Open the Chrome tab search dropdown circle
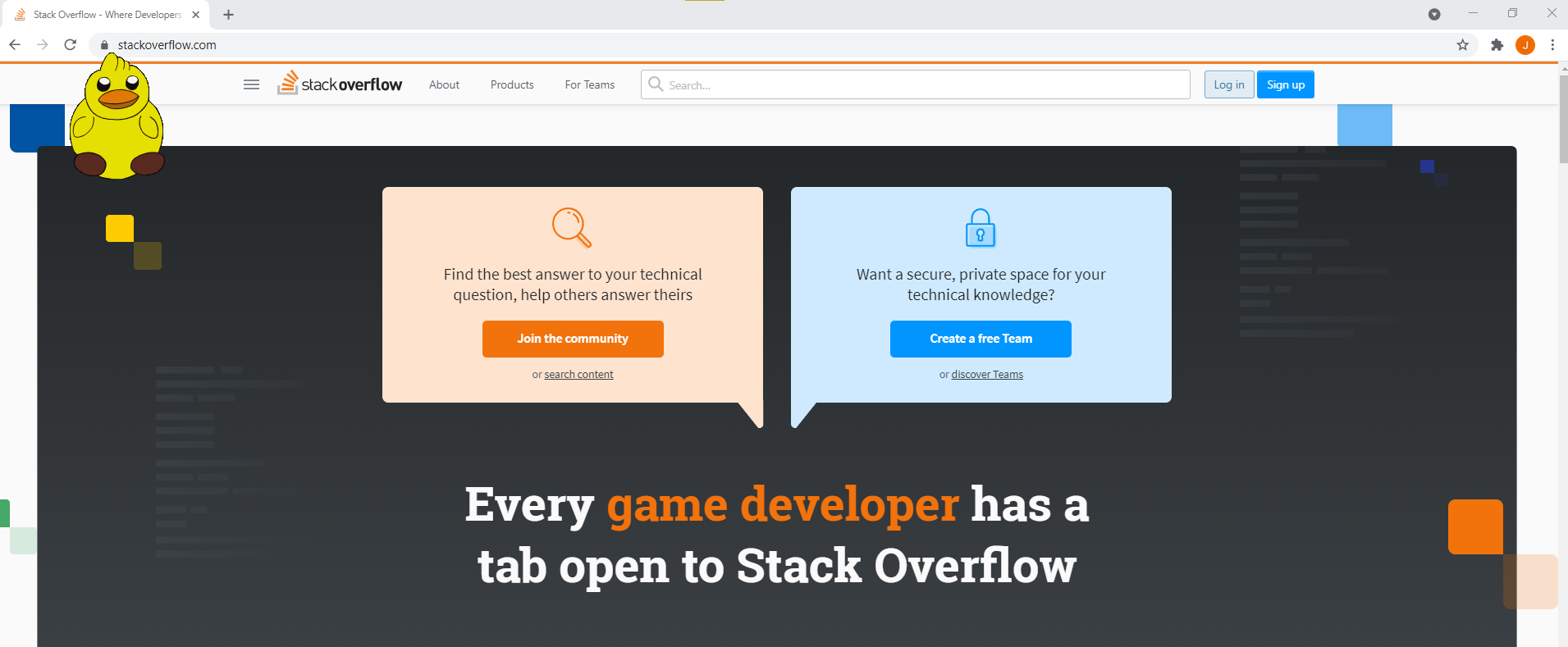The image size is (1568, 647). 1434,14
